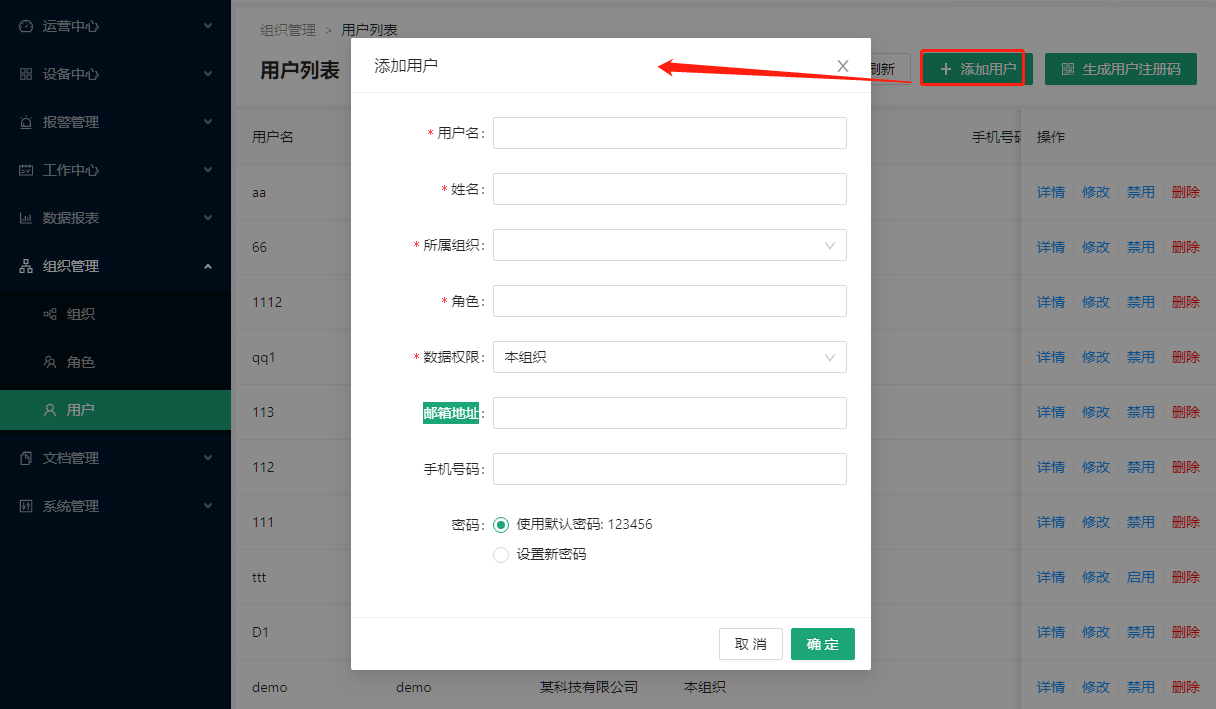
Task: Click the 用户名 input field
Action: [x=669, y=133]
